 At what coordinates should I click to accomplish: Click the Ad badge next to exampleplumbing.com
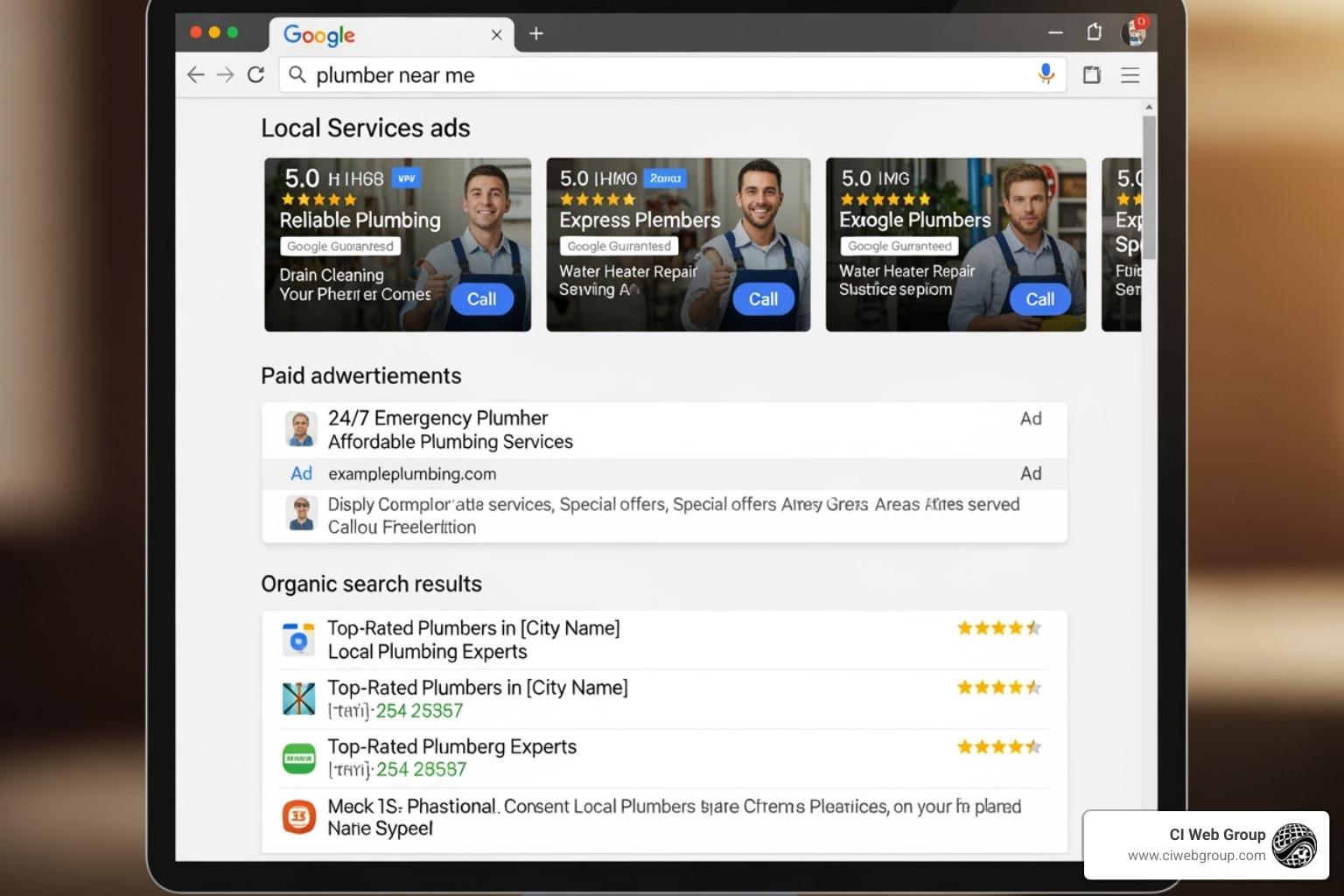coord(301,473)
